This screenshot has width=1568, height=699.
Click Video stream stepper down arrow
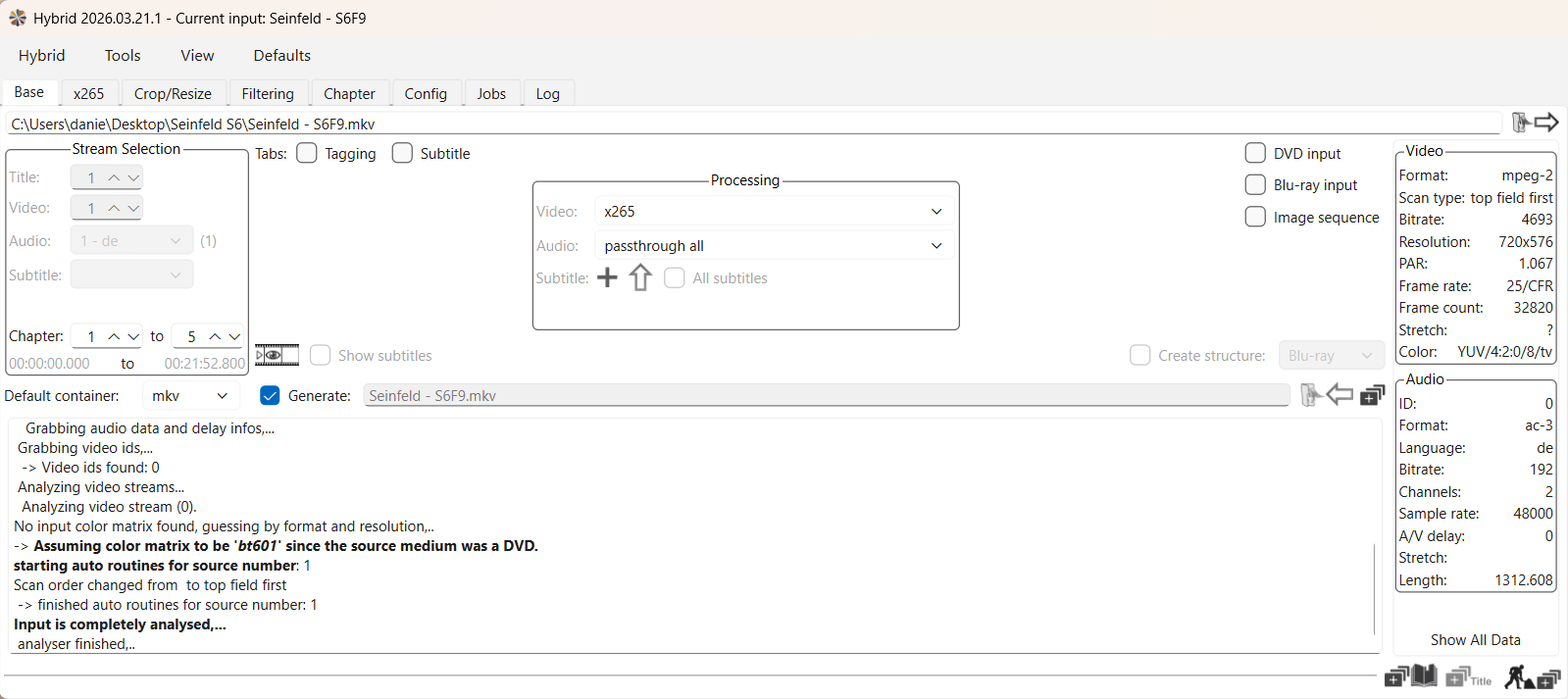pyautogui.click(x=133, y=208)
